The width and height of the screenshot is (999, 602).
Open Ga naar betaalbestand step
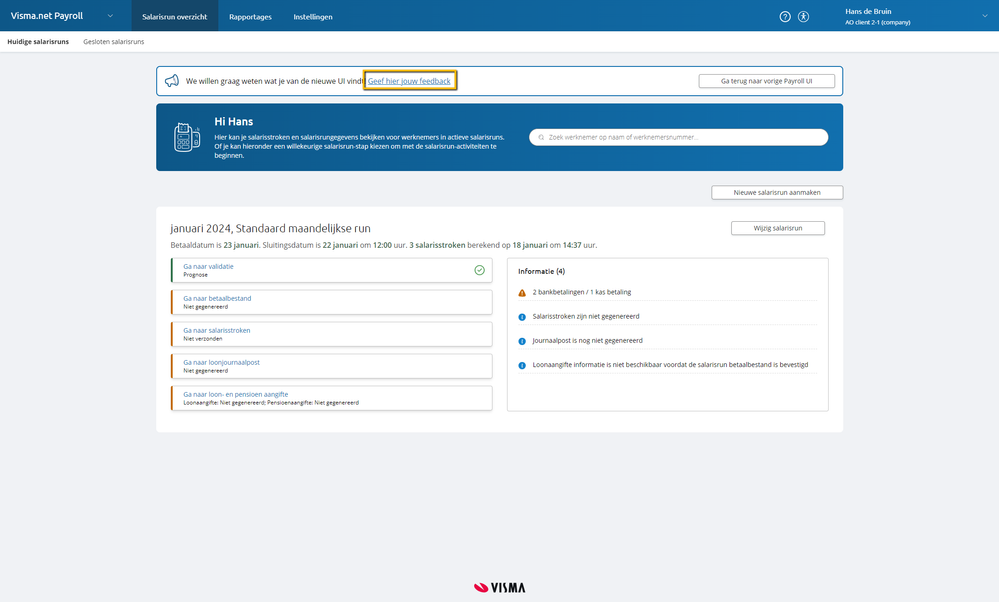point(331,302)
